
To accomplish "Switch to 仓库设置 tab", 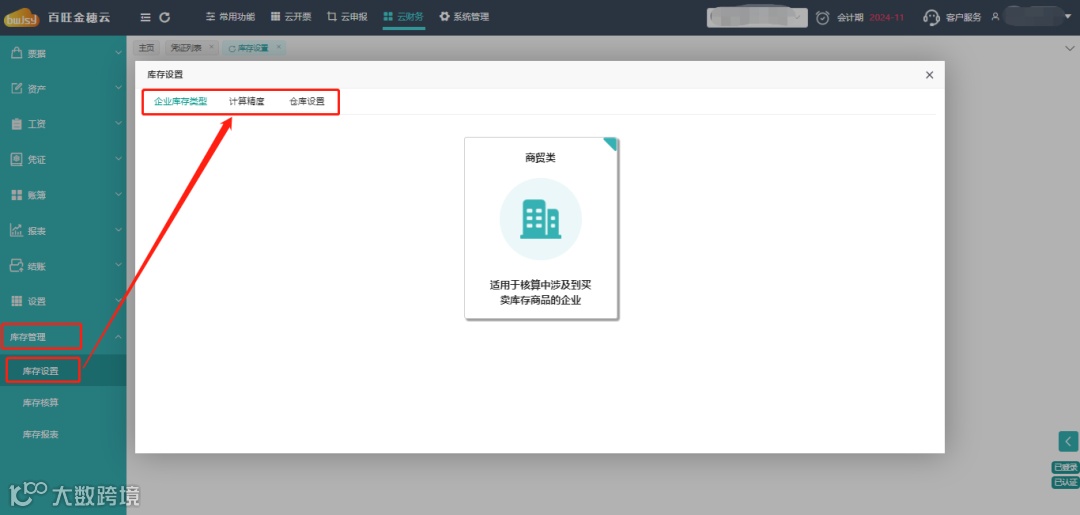I will [307, 101].
